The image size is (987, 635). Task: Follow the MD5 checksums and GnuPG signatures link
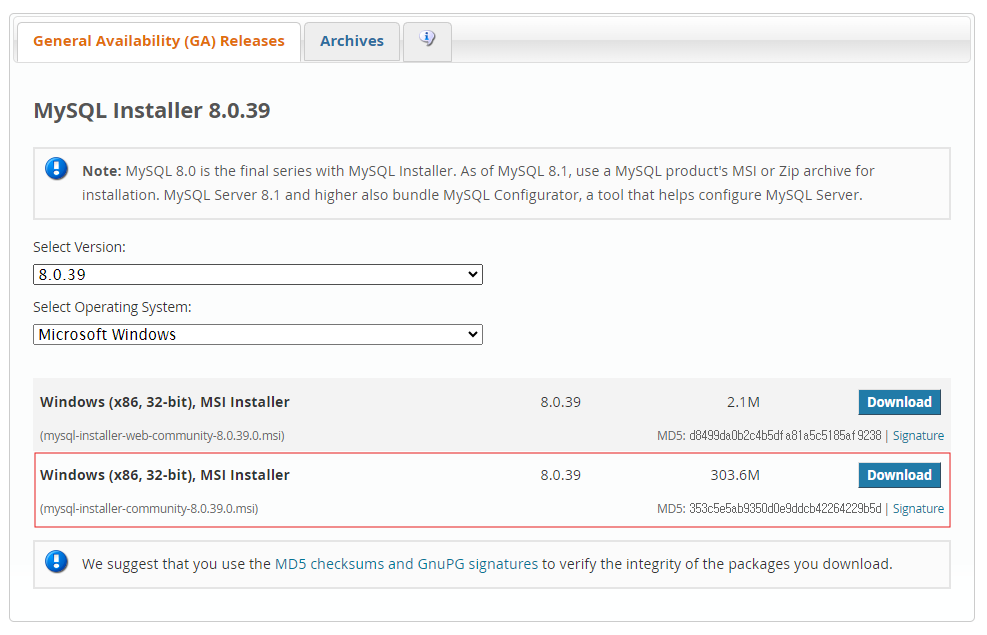point(407,565)
